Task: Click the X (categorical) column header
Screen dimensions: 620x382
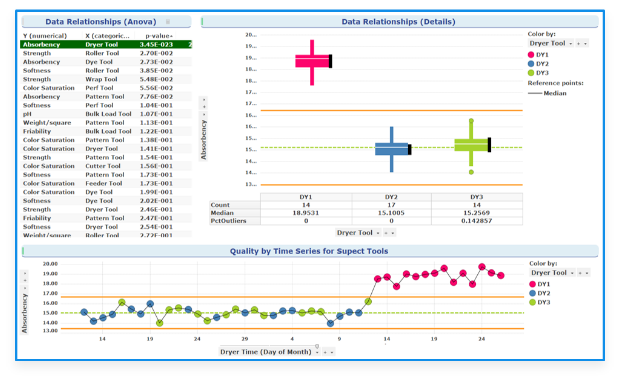Action: pyautogui.click(x=107, y=36)
